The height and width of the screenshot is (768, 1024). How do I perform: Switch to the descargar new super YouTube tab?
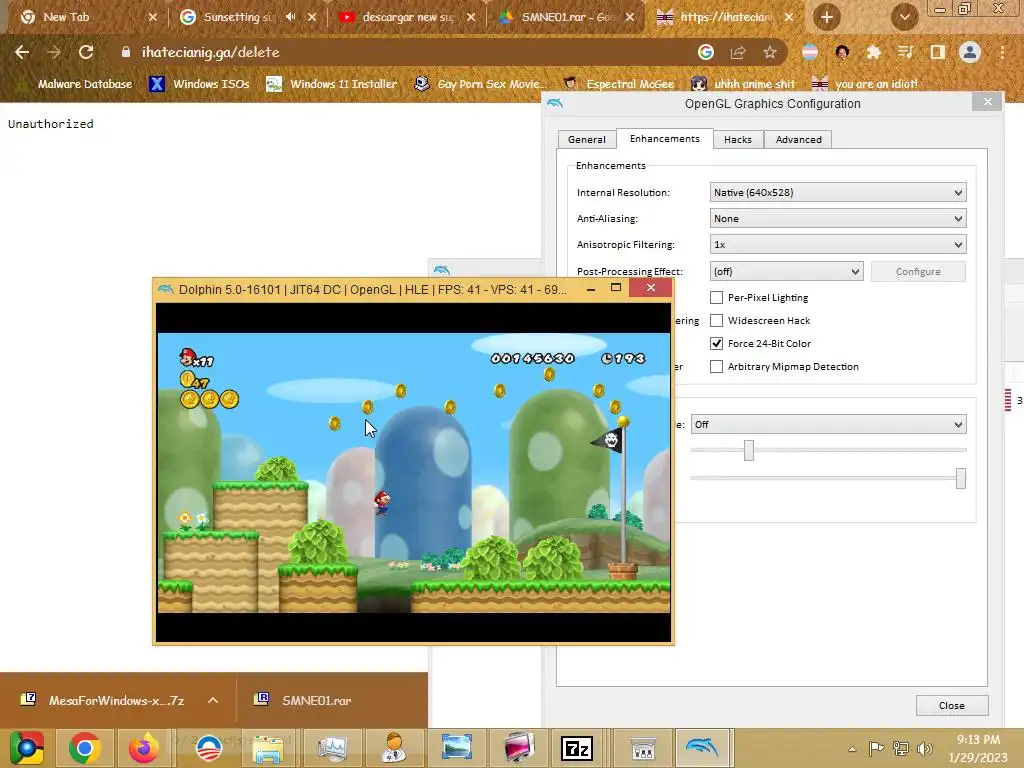[408, 17]
